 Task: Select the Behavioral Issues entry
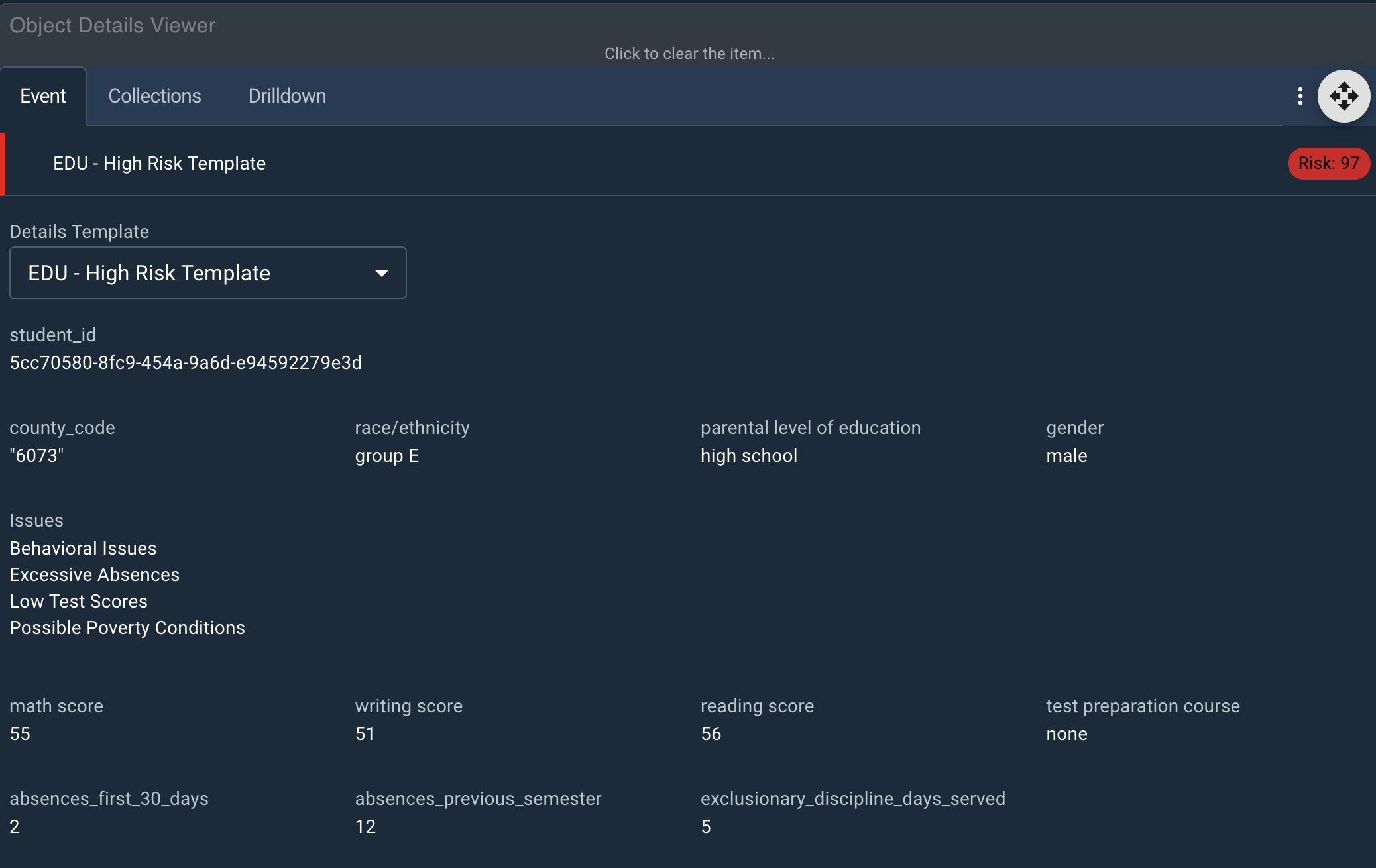point(83,548)
